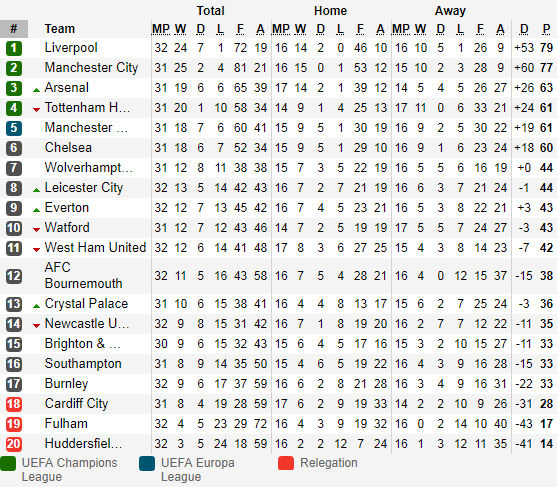Image resolution: width=557 pixels, height=487 pixels.
Task: Select the Away column group header
Action: (450, 11)
